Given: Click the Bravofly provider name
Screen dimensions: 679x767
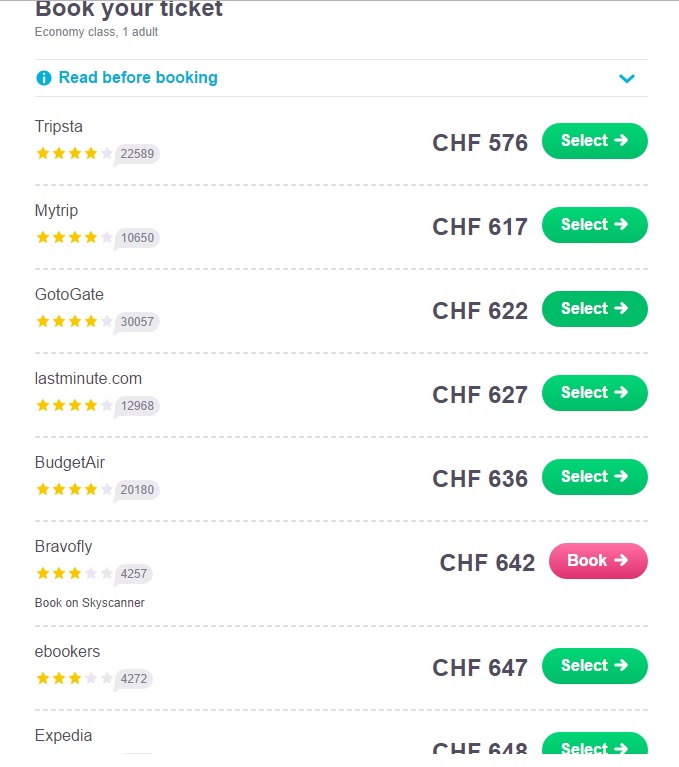Looking at the screenshot, I should 63,547.
